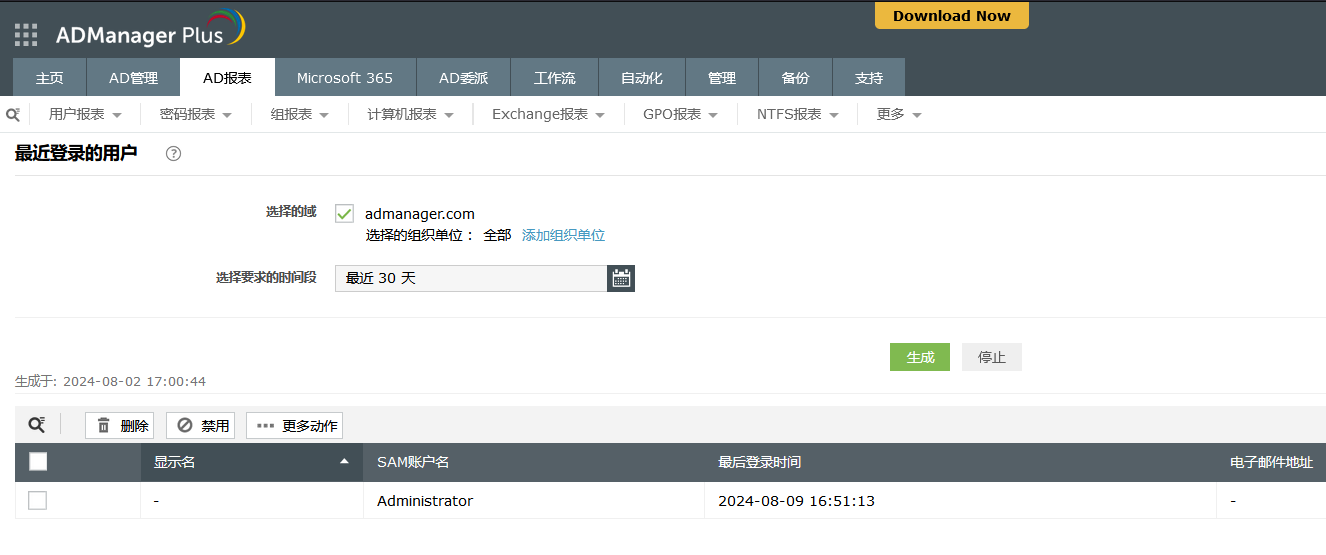The height and width of the screenshot is (555, 1326).
Task: Click the Administrator account name cell
Action: (425, 501)
